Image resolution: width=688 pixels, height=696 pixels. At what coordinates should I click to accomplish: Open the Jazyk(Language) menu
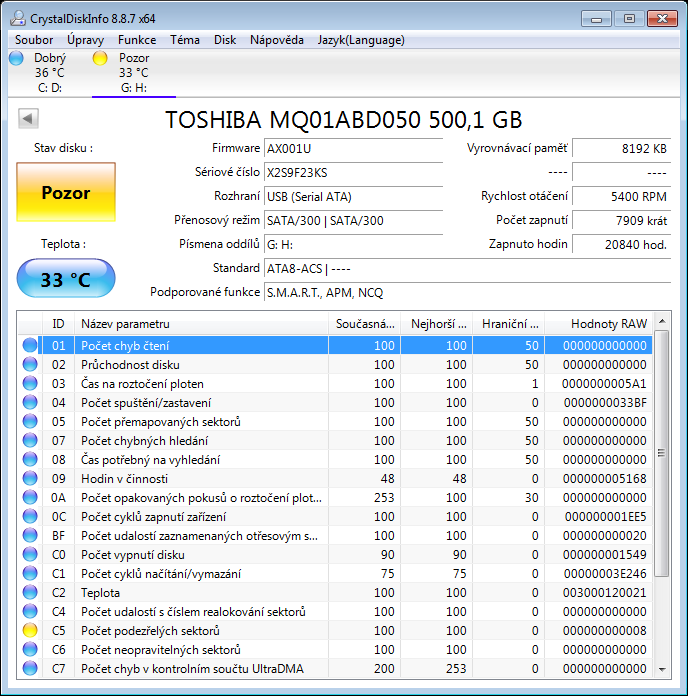(x=361, y=40)
